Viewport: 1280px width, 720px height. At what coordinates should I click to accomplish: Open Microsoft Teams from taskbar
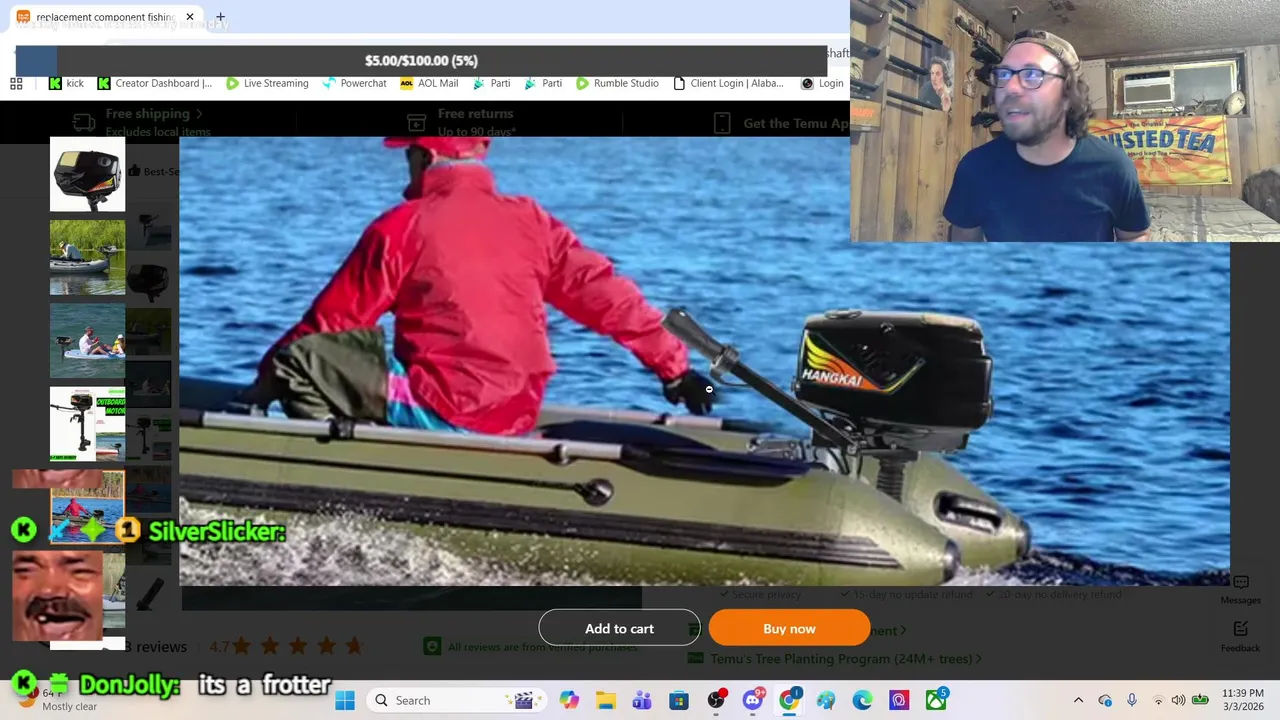[642, 700]
